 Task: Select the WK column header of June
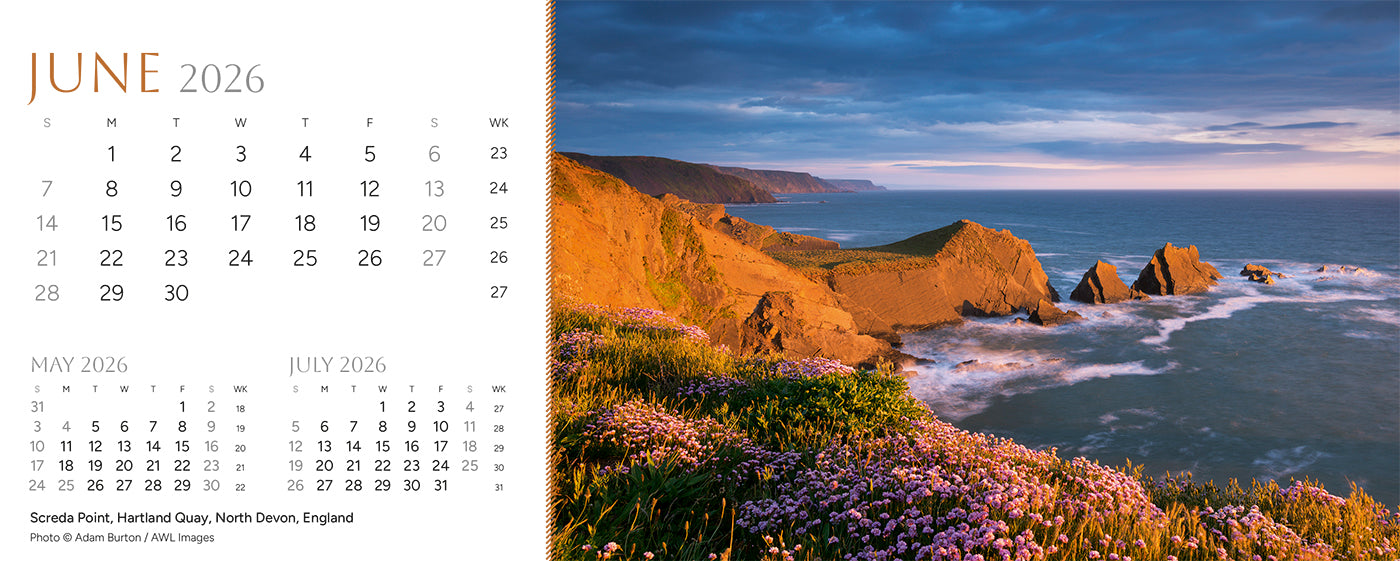tap(498, 123)
